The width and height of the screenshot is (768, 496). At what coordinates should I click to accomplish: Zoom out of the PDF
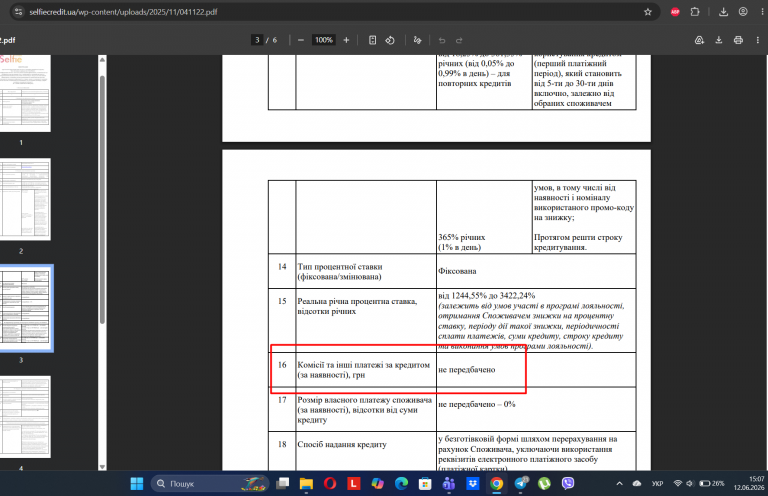[301, 40]
